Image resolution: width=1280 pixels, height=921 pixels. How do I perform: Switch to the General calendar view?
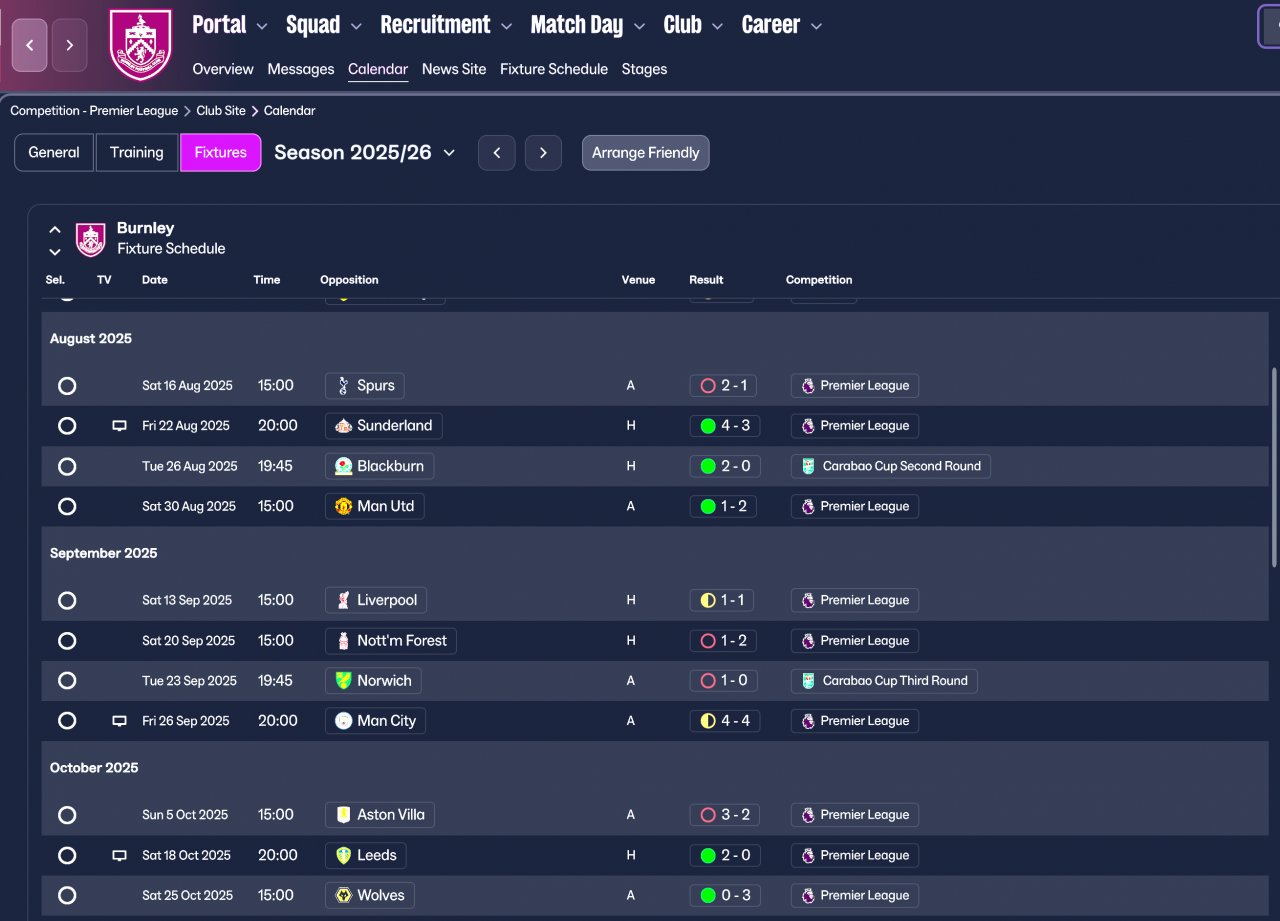tap(54, 153)
